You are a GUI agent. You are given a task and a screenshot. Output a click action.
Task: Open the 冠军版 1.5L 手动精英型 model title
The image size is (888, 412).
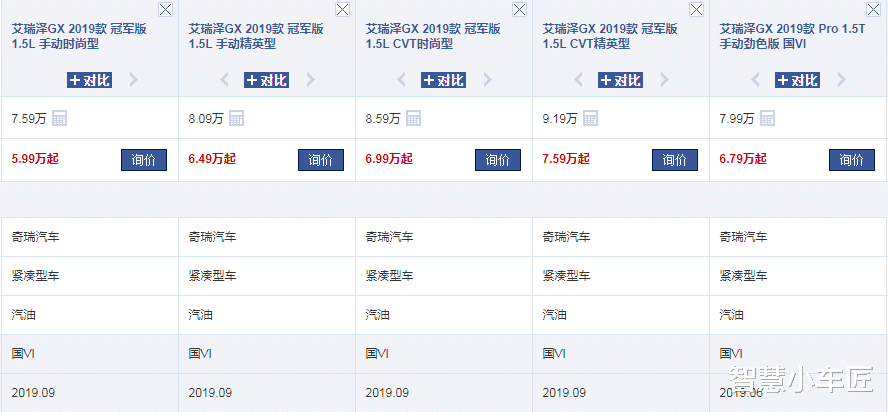[256, 36]
